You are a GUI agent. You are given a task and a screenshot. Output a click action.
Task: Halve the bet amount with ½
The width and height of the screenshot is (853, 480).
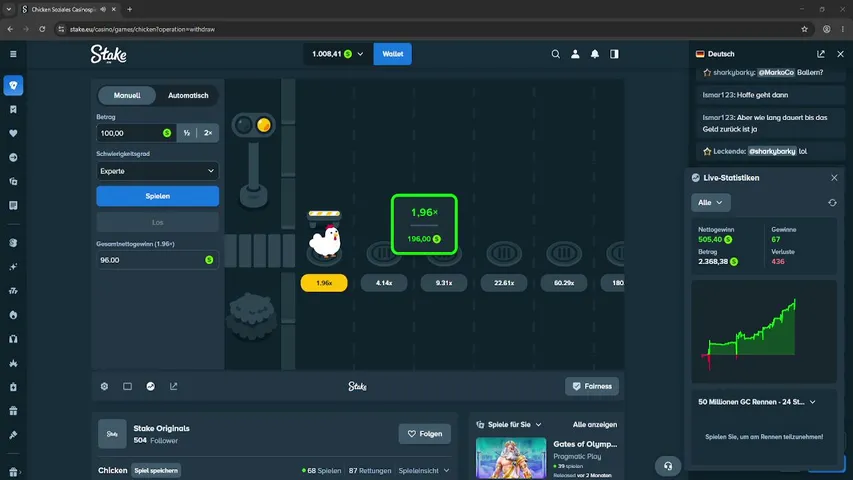point(187,133)
